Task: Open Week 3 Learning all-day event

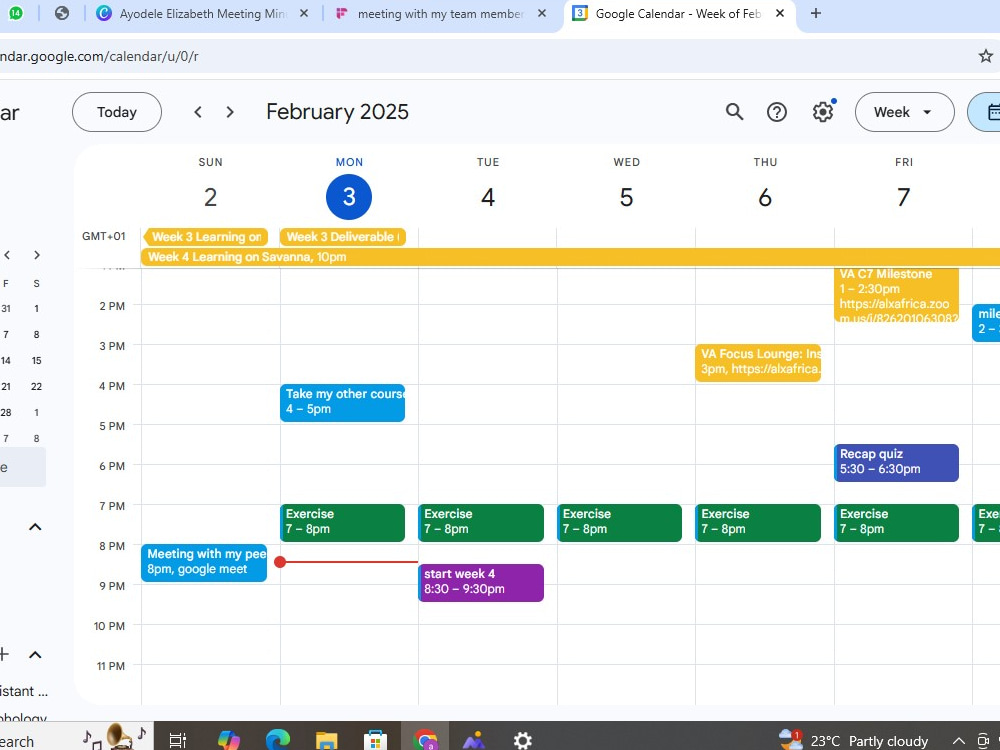Action: (x=206, y=237)
